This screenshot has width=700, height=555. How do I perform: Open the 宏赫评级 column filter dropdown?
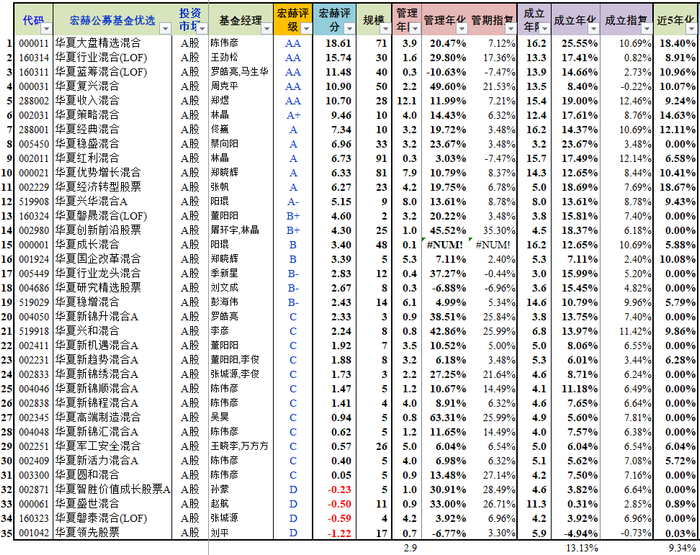(306, 29)
